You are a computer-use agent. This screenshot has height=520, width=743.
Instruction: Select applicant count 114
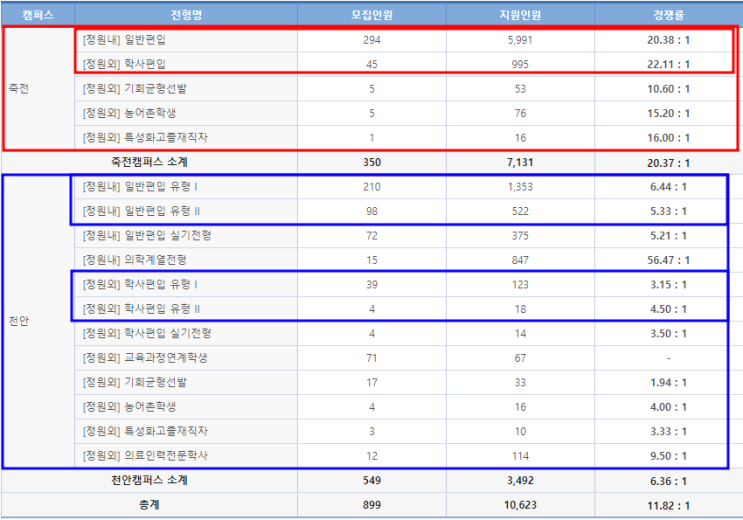520,456
